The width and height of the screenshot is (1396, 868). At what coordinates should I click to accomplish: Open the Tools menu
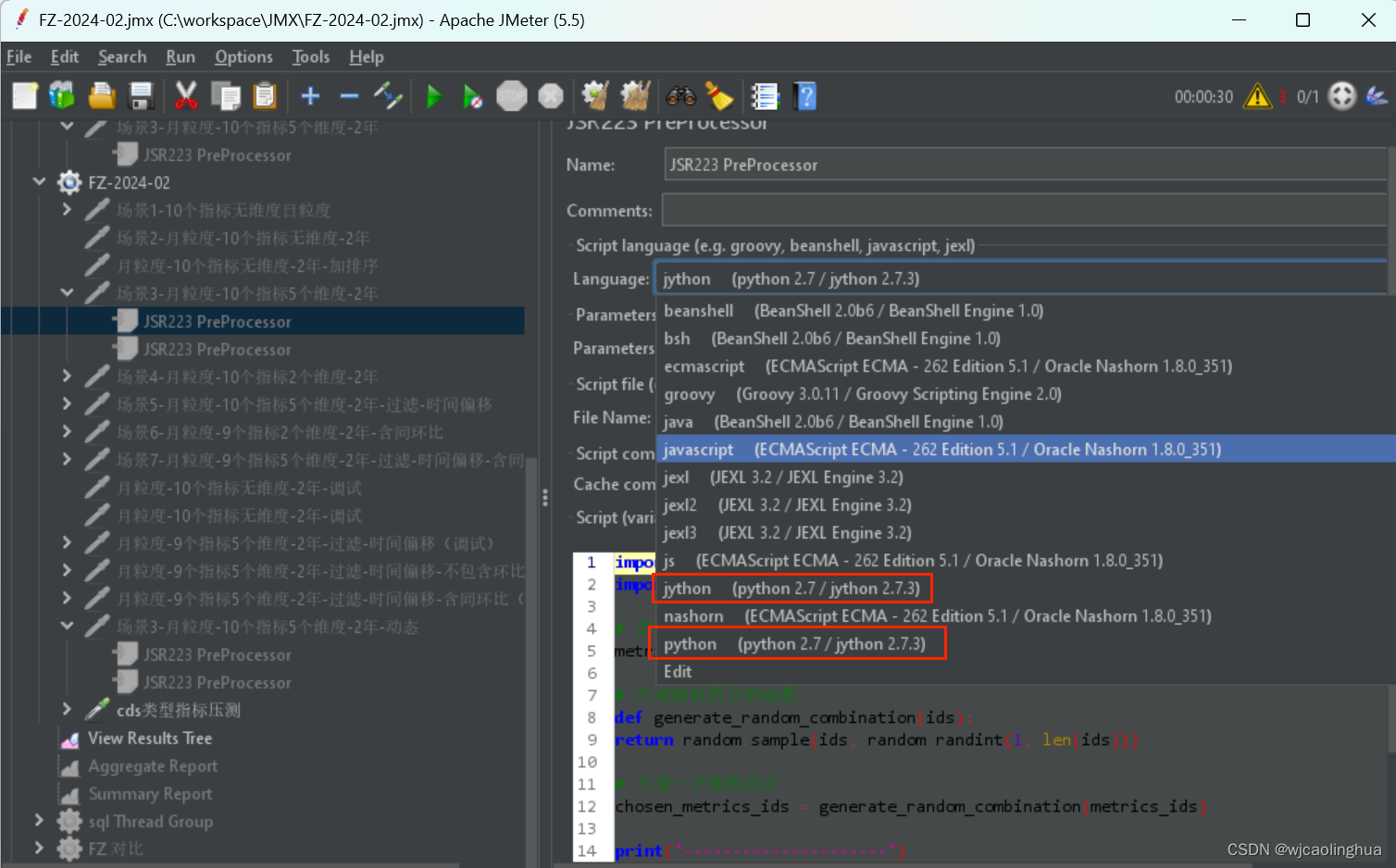[x=310, y=56]
